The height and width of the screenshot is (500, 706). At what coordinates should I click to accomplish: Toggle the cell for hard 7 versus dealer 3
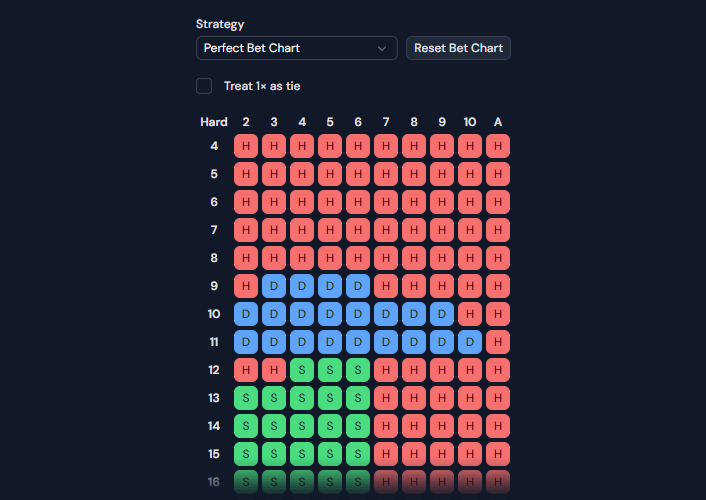click(x=274, y=230)
